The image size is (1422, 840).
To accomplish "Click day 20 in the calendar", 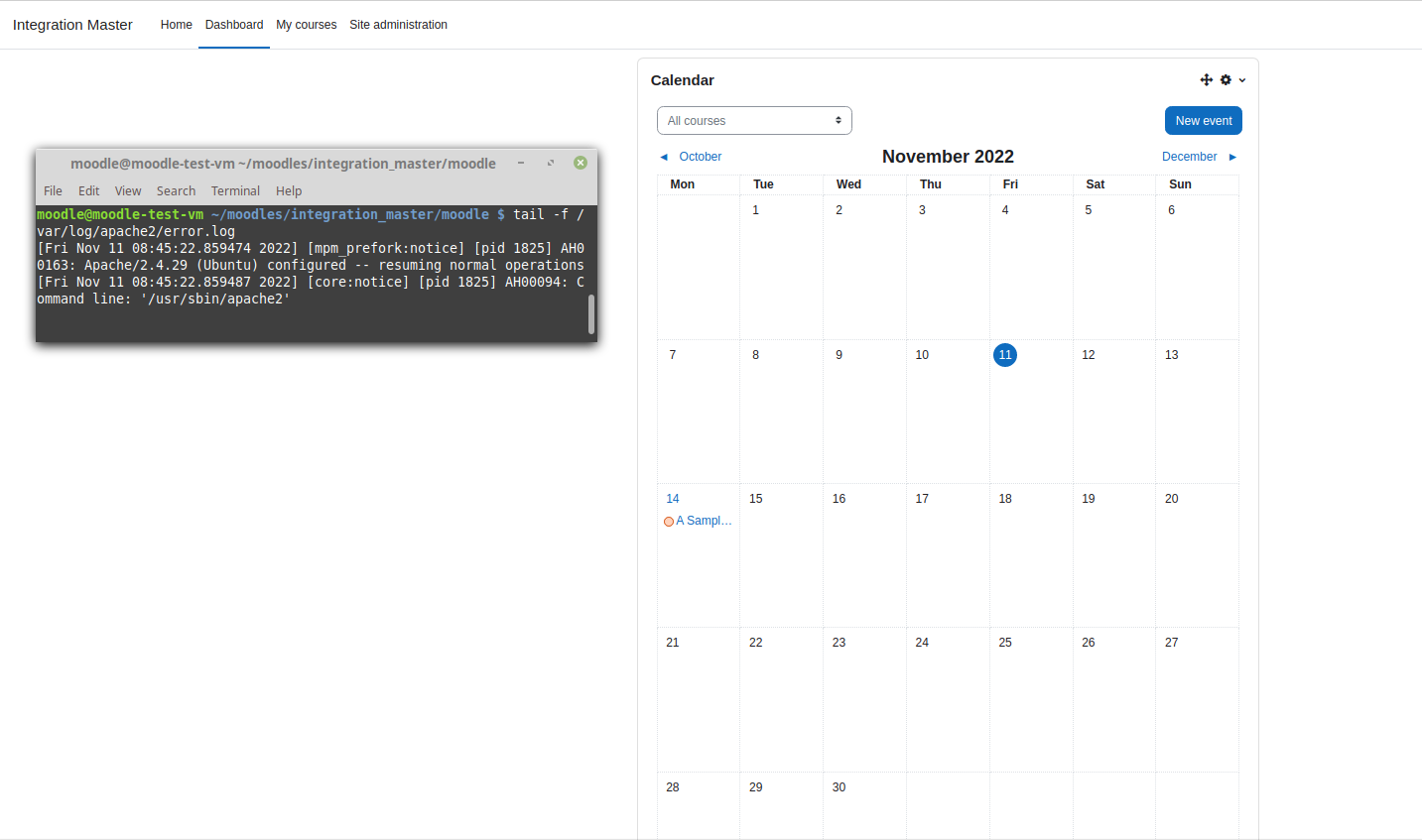I will click(x=1172, y=499).
